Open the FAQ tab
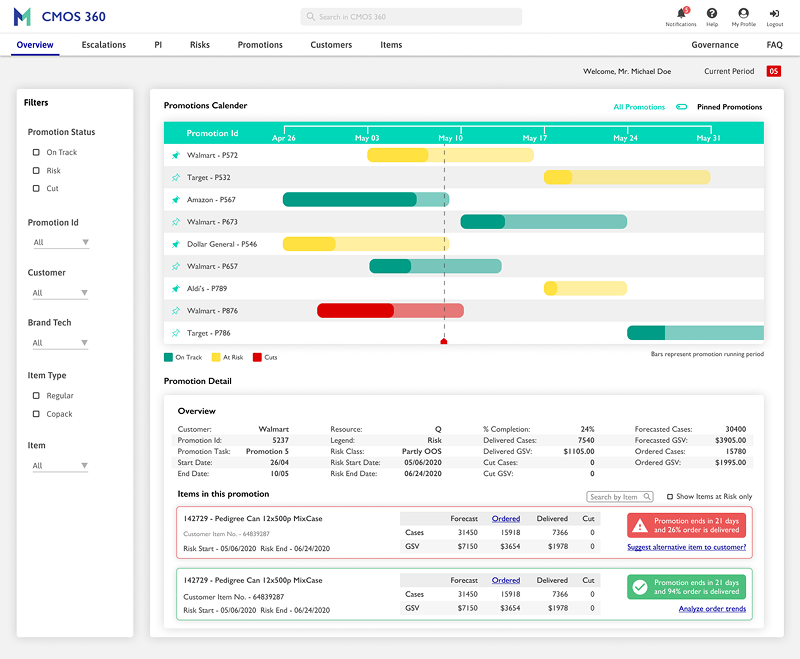The image size is (800, 659). coord(774,45)
